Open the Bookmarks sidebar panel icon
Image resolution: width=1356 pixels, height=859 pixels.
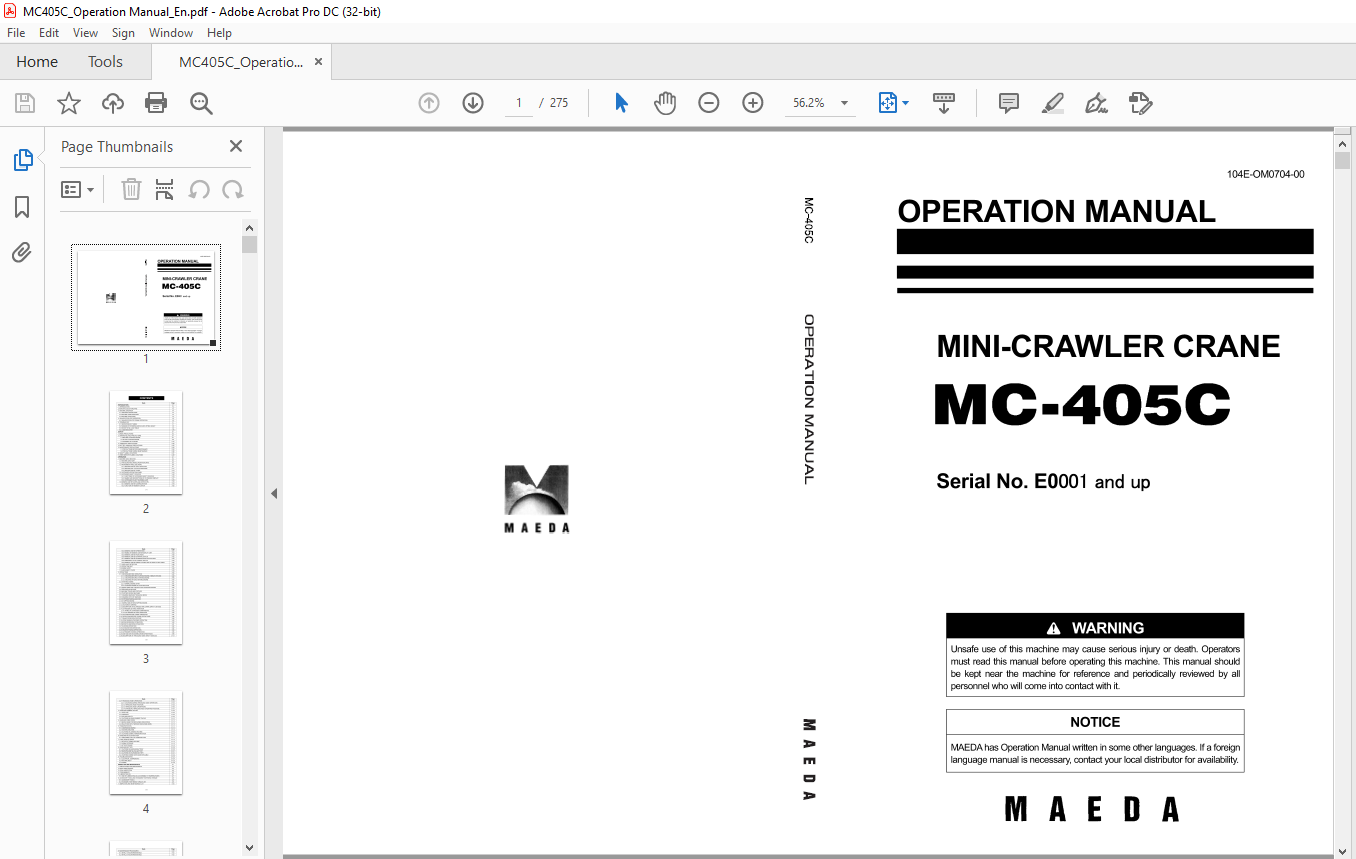tap(22, 207)
